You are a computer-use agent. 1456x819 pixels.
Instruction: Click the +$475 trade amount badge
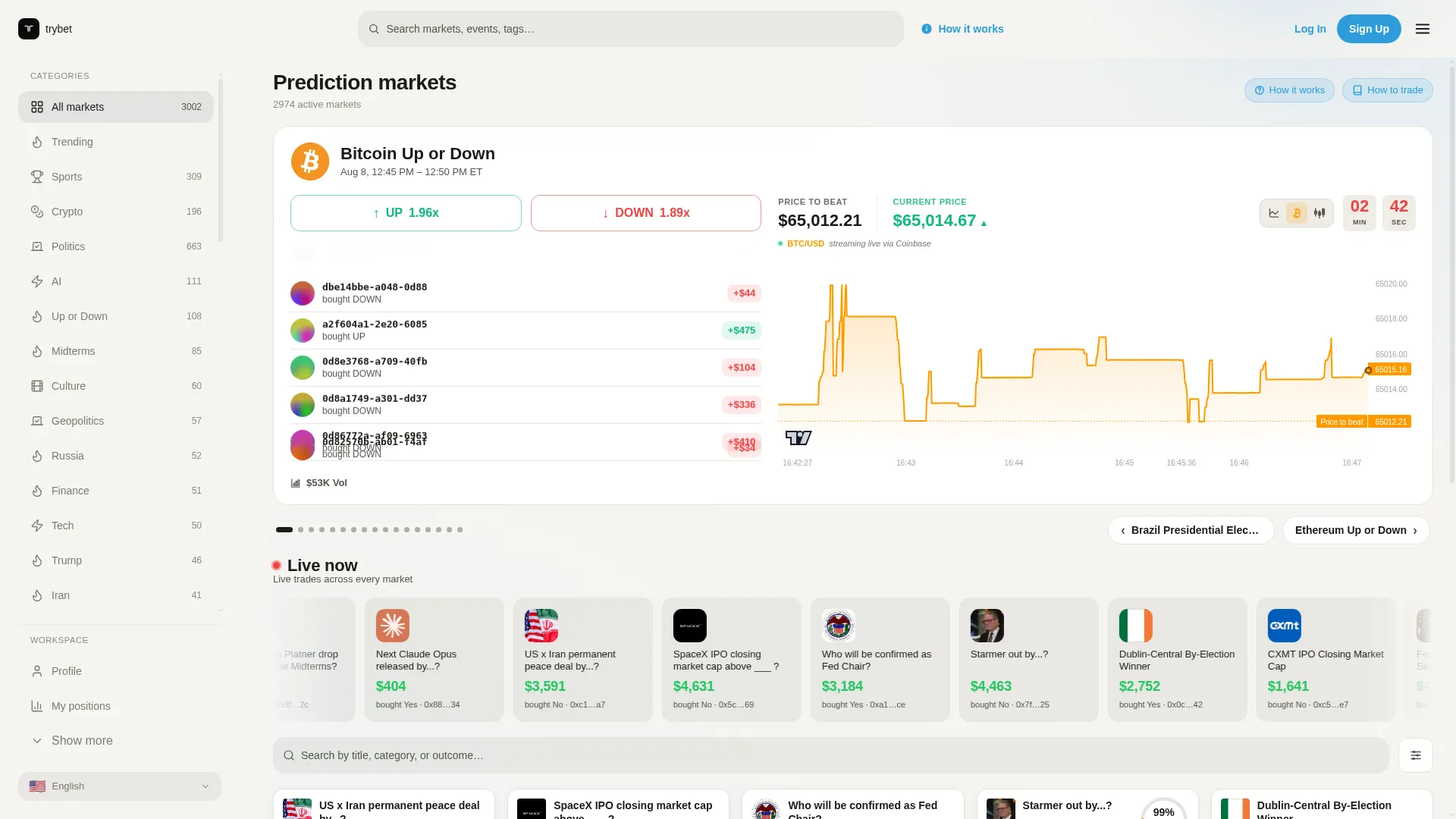pos(742,331)
